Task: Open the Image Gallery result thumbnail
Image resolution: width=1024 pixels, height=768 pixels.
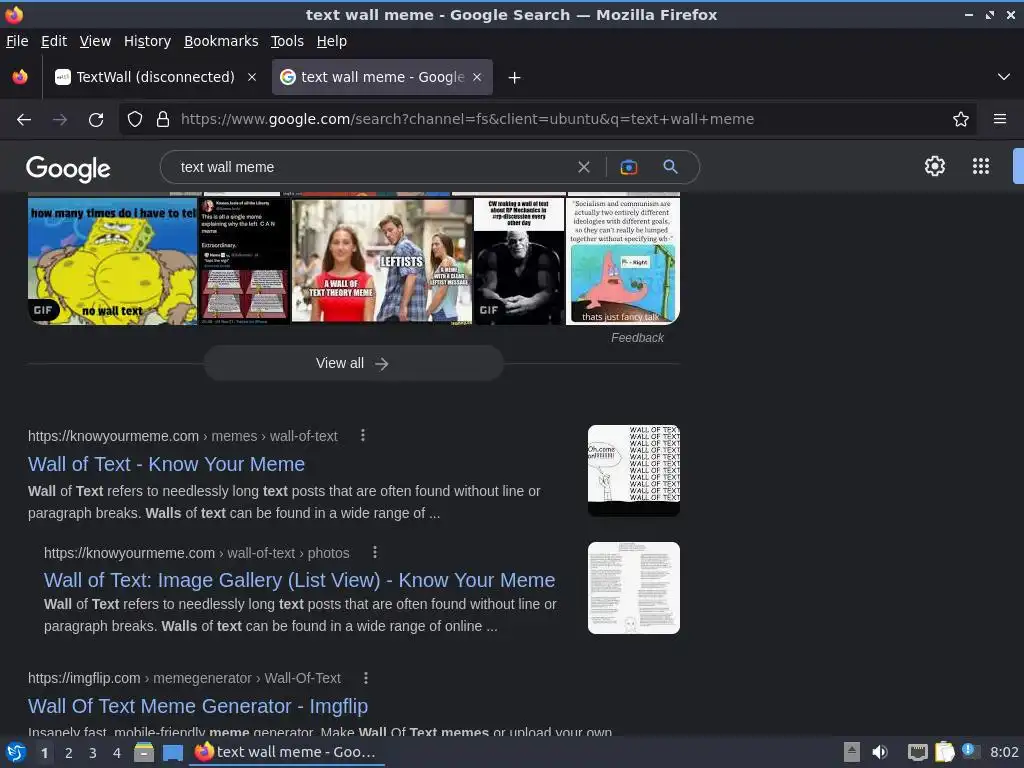Action: [633, 588]
